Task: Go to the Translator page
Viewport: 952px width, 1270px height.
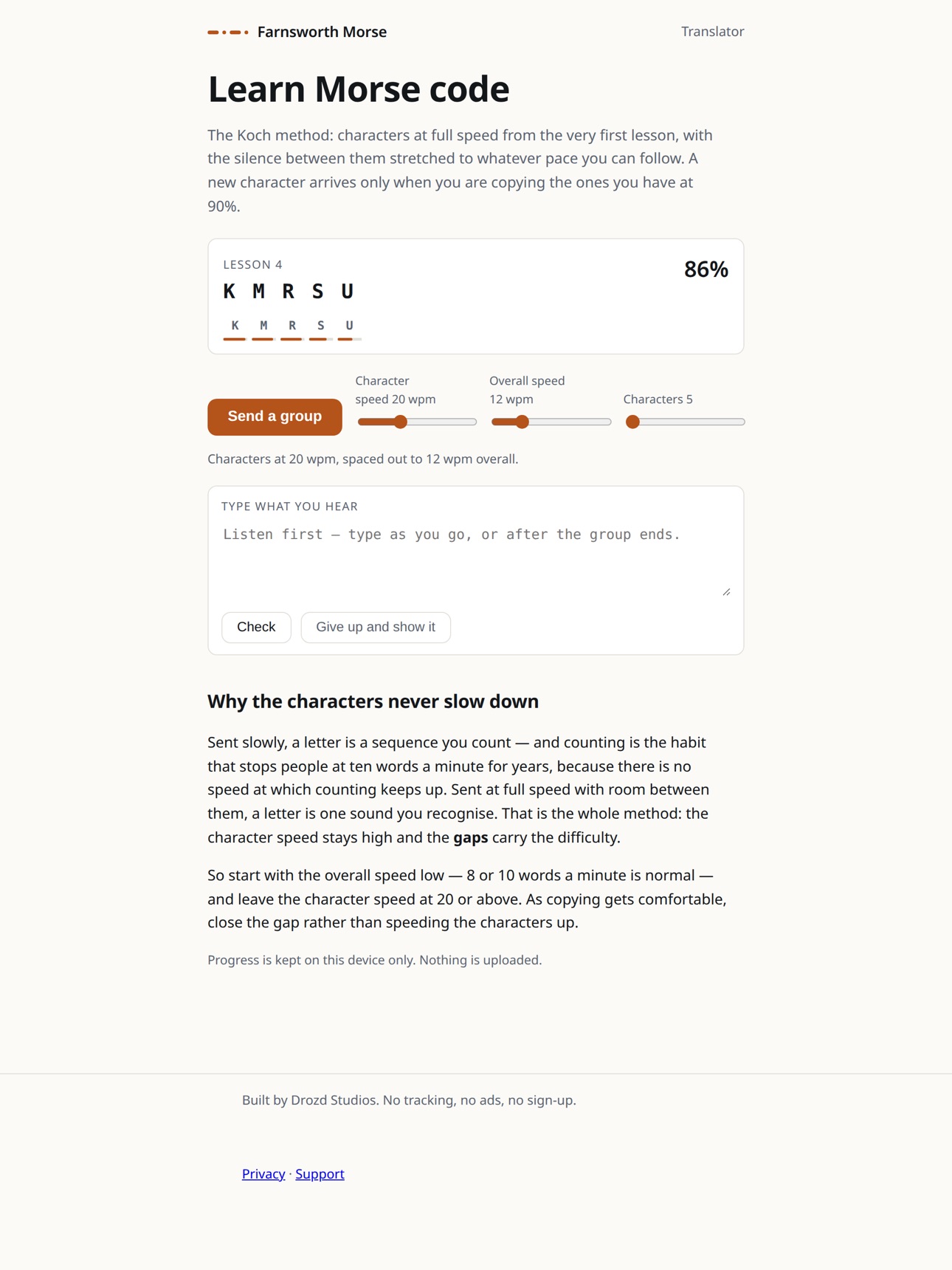Action: point(712,32)
